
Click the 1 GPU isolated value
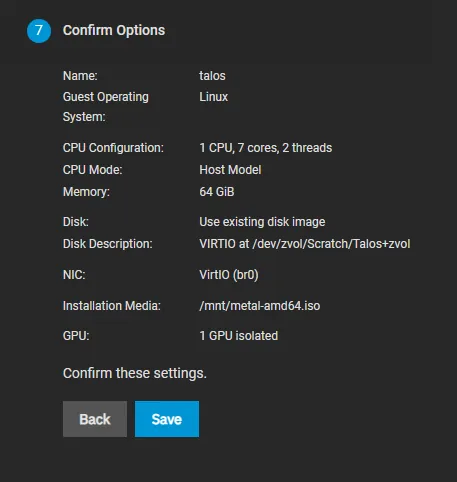point(239,336)
